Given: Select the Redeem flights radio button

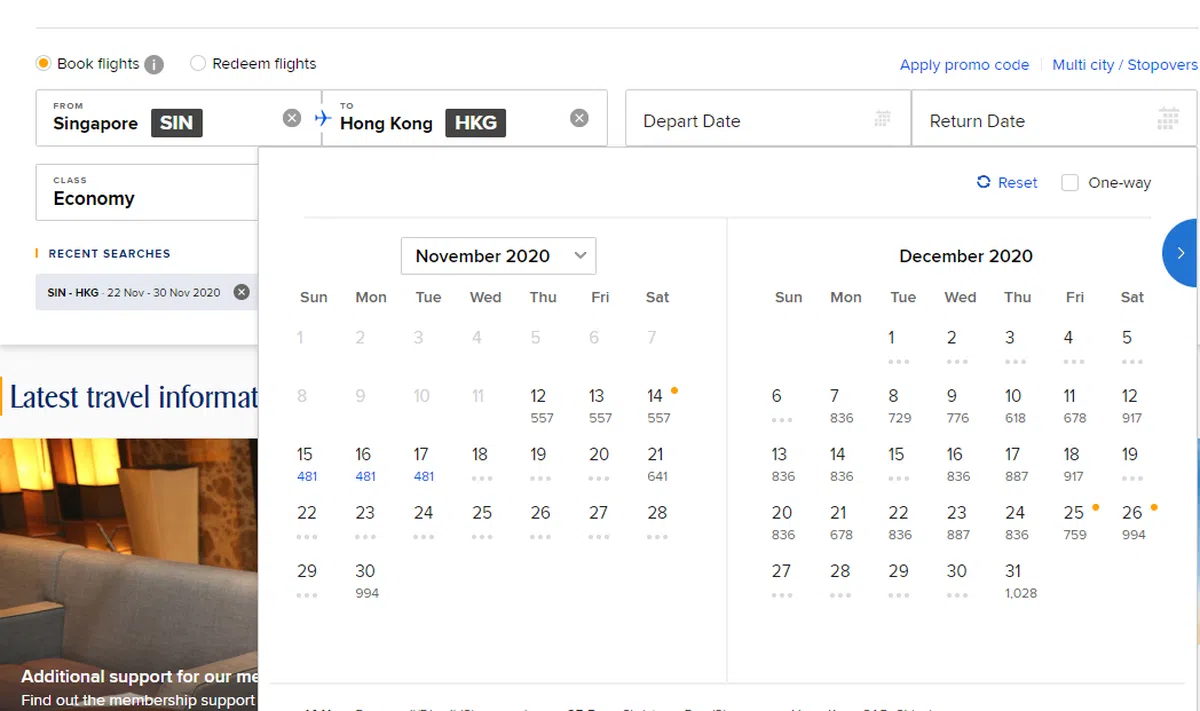Looking at the screenshot, I should coord(198,63).
